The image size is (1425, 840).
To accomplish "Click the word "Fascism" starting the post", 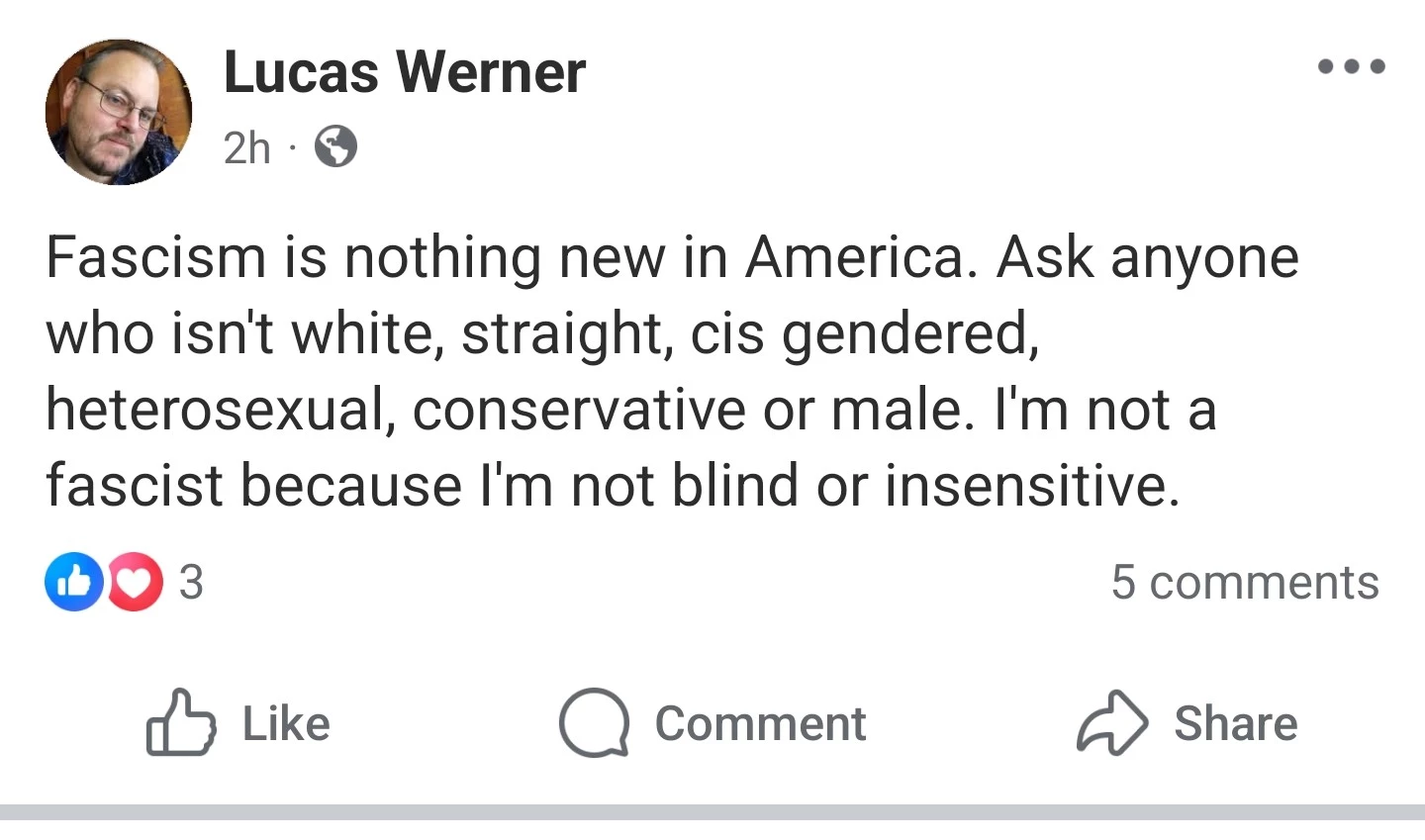I will click(x=155, y=257).
